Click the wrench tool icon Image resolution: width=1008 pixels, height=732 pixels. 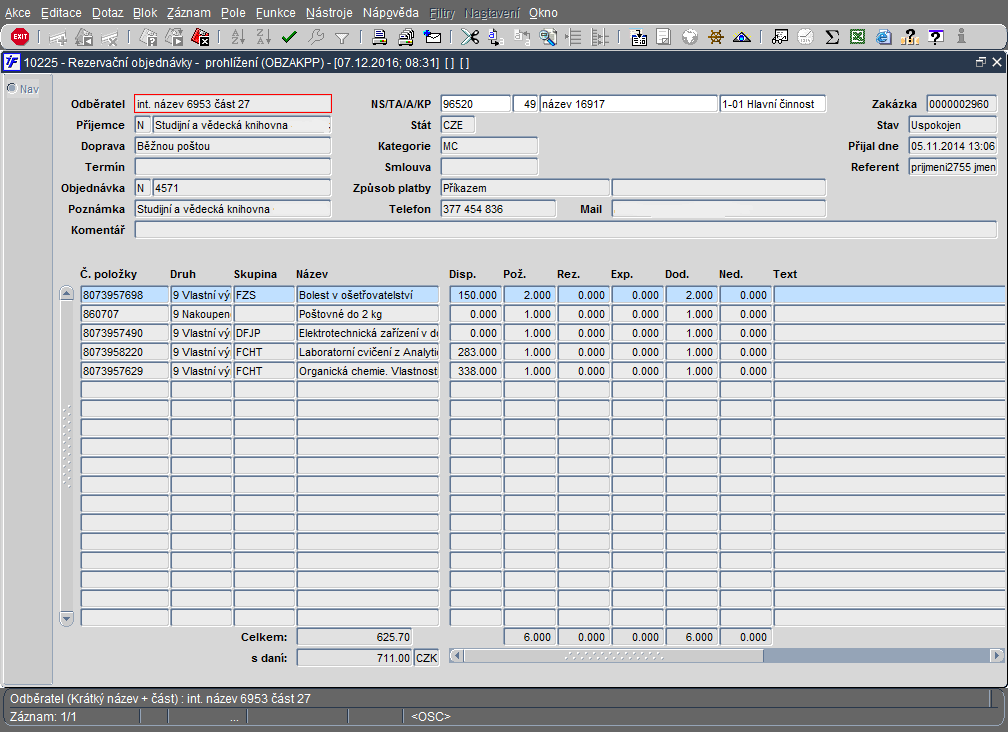[316, 37]
